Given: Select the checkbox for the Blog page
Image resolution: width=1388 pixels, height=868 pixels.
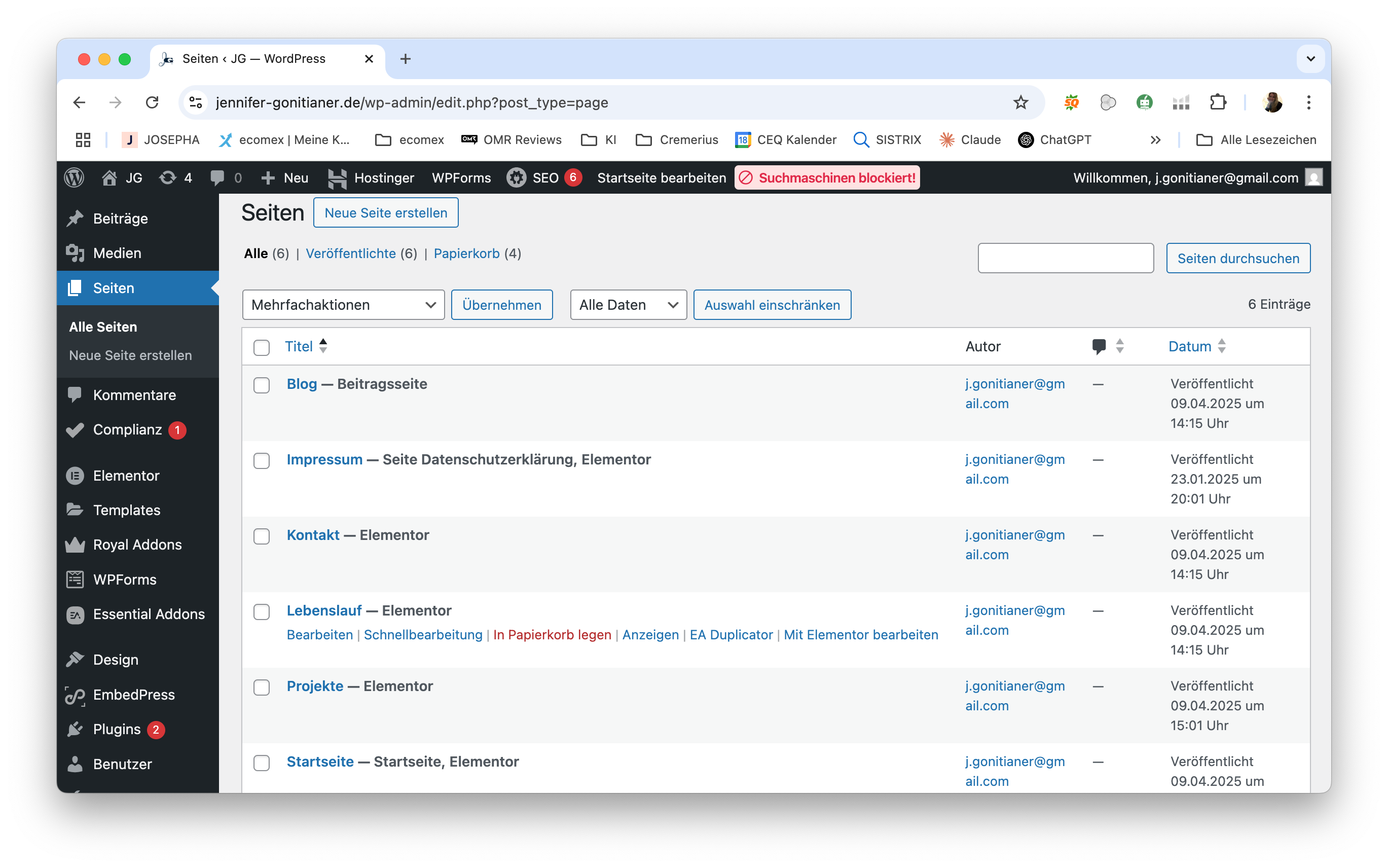Looking at the screenshot, I should [x=262, y=385].
